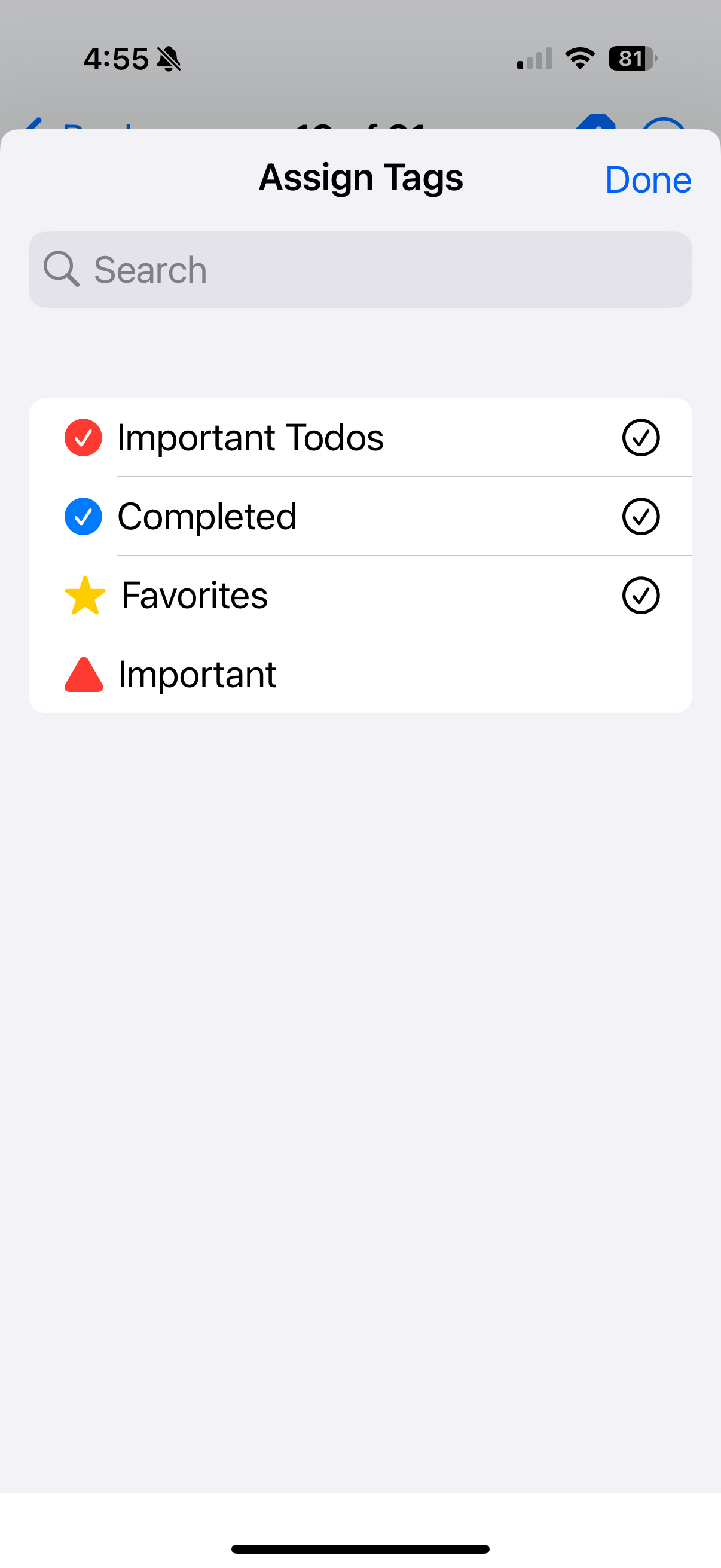Tap the blue checkmark icon beside Completed
Screen dimensions: 721x1568
pyautogui.click(x=83, y=516)
